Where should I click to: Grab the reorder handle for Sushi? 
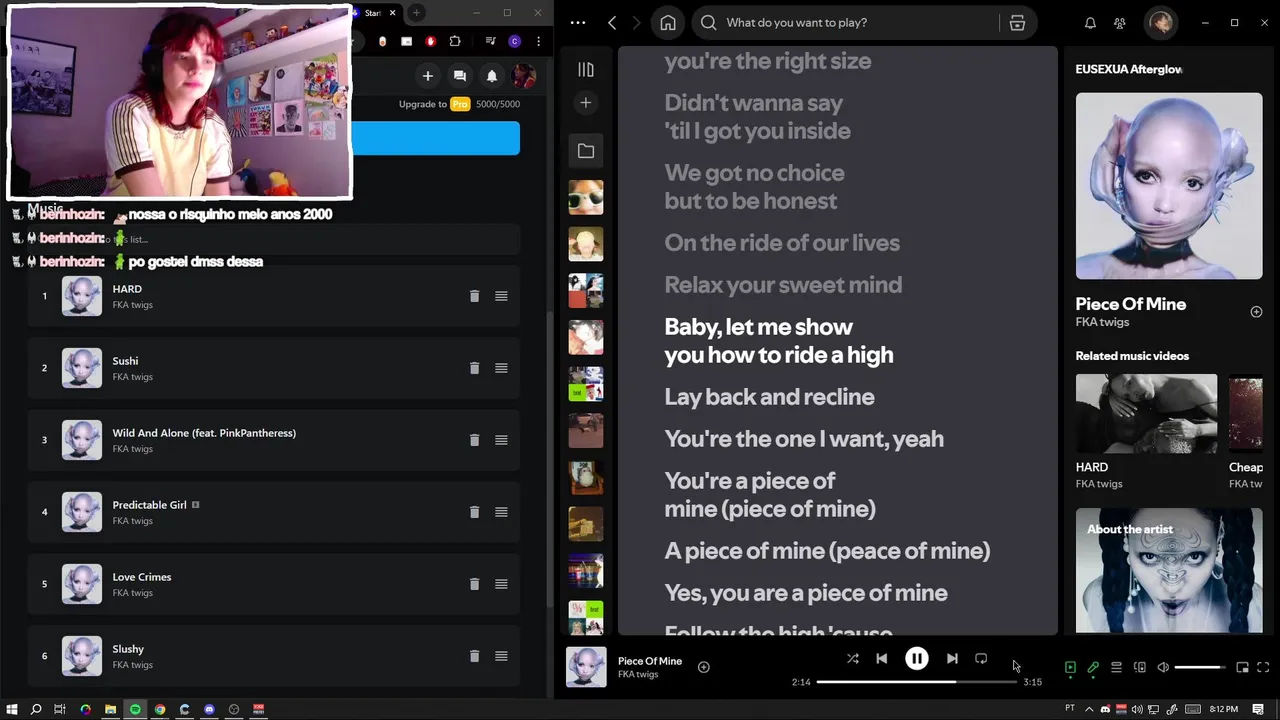[x=501, y=368]
